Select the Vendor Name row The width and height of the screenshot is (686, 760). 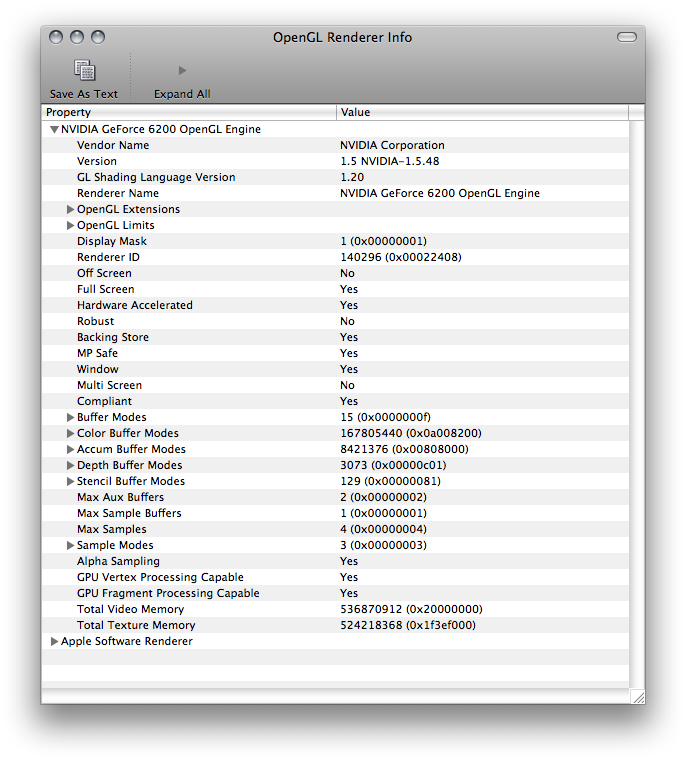[335, 145]
